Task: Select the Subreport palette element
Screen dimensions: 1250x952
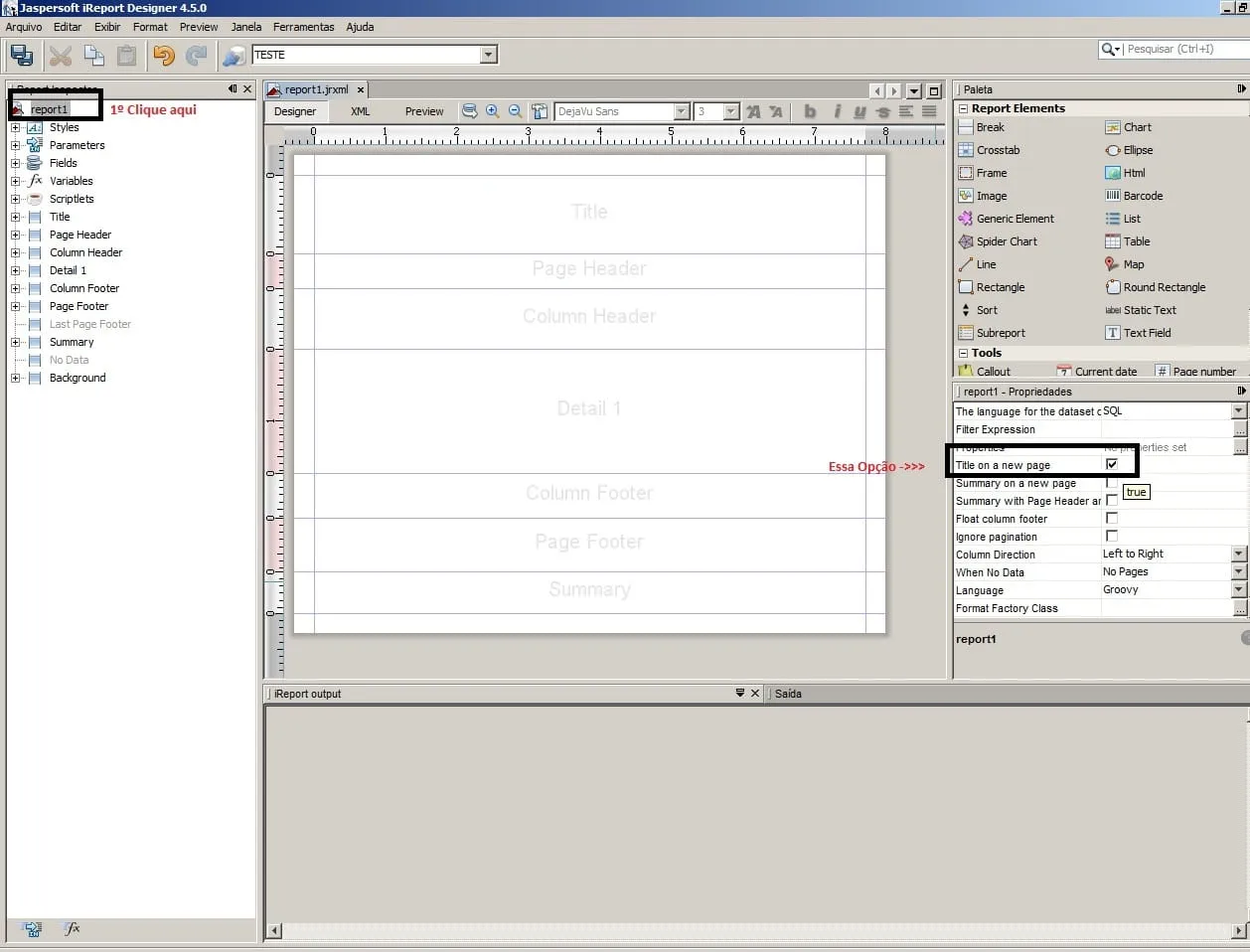Action: pos(992,333)
